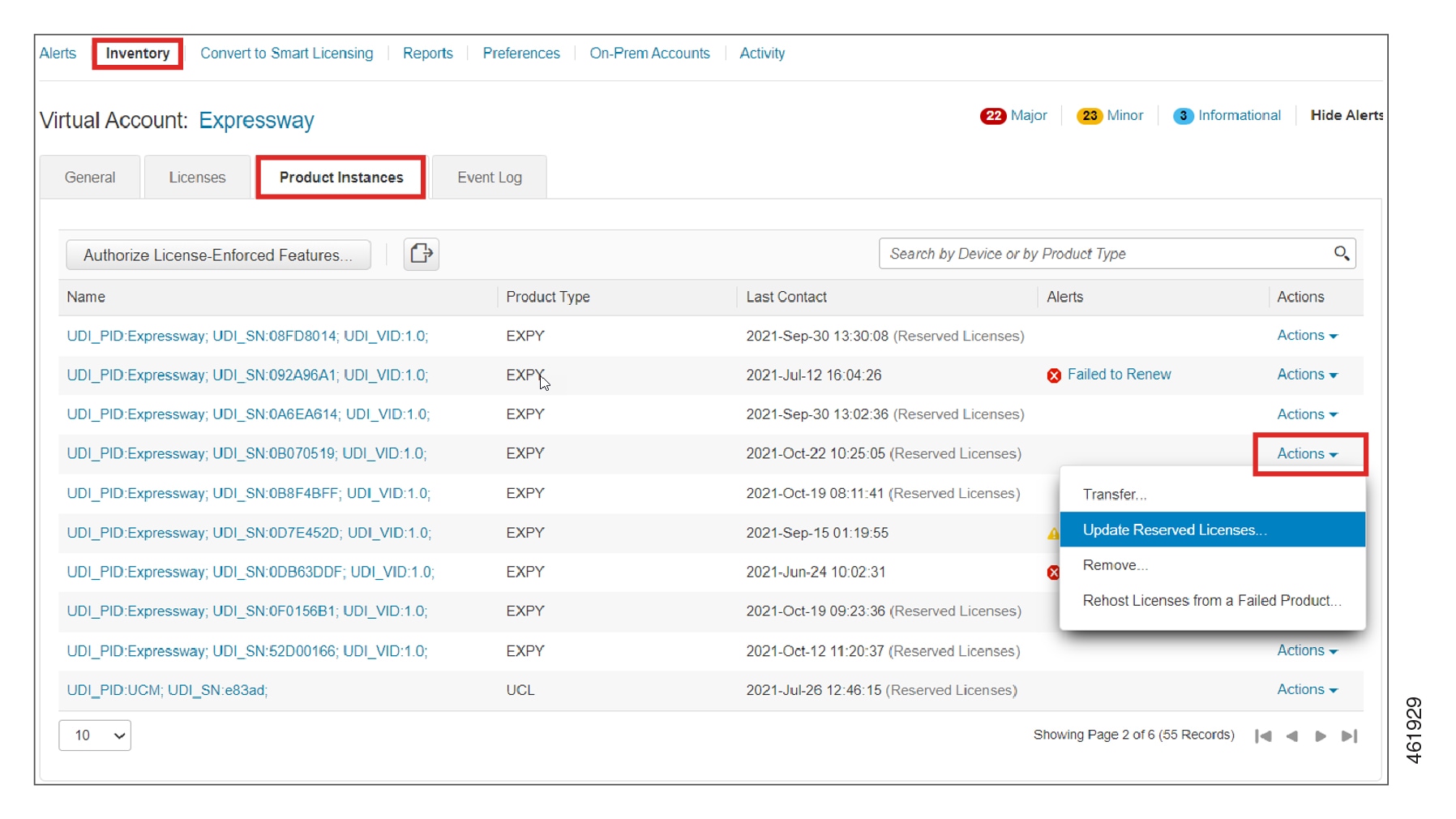The width and height of the screenshot is (1456, 819).
Task: Click the Alerts column header
Action: [x=1064, y=297]
